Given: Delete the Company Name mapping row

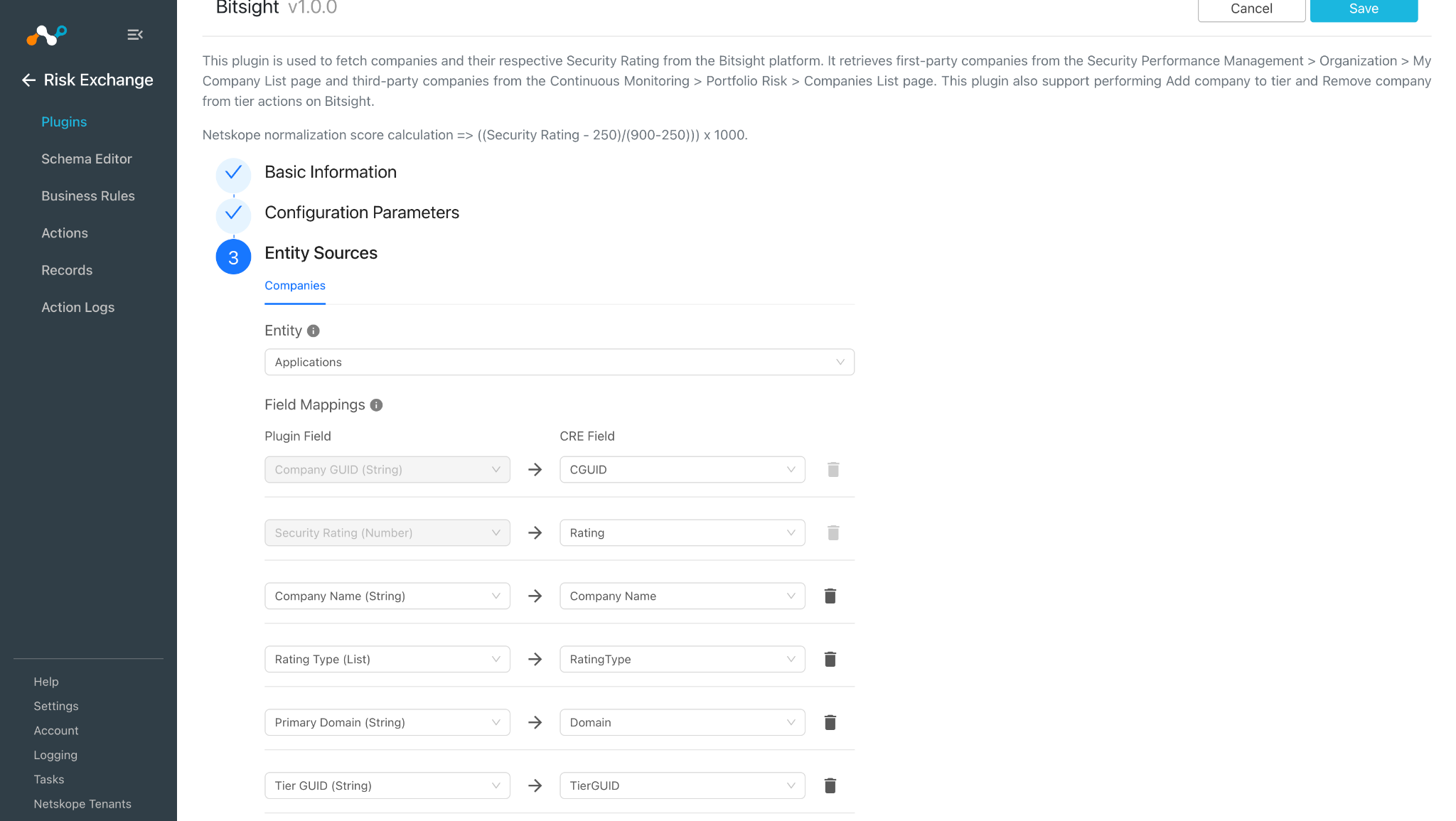Looking at the screenshot, I should tap(830, 596).
